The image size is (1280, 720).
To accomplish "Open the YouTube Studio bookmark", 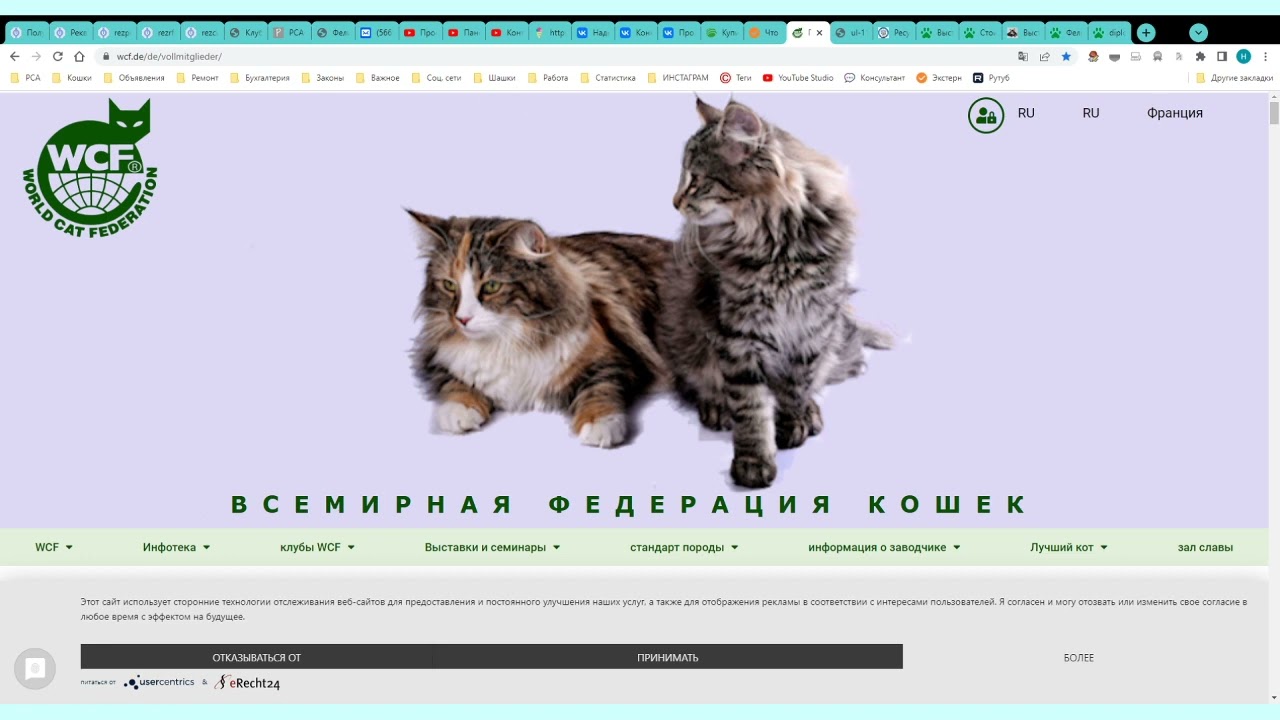I will [798, 78].
